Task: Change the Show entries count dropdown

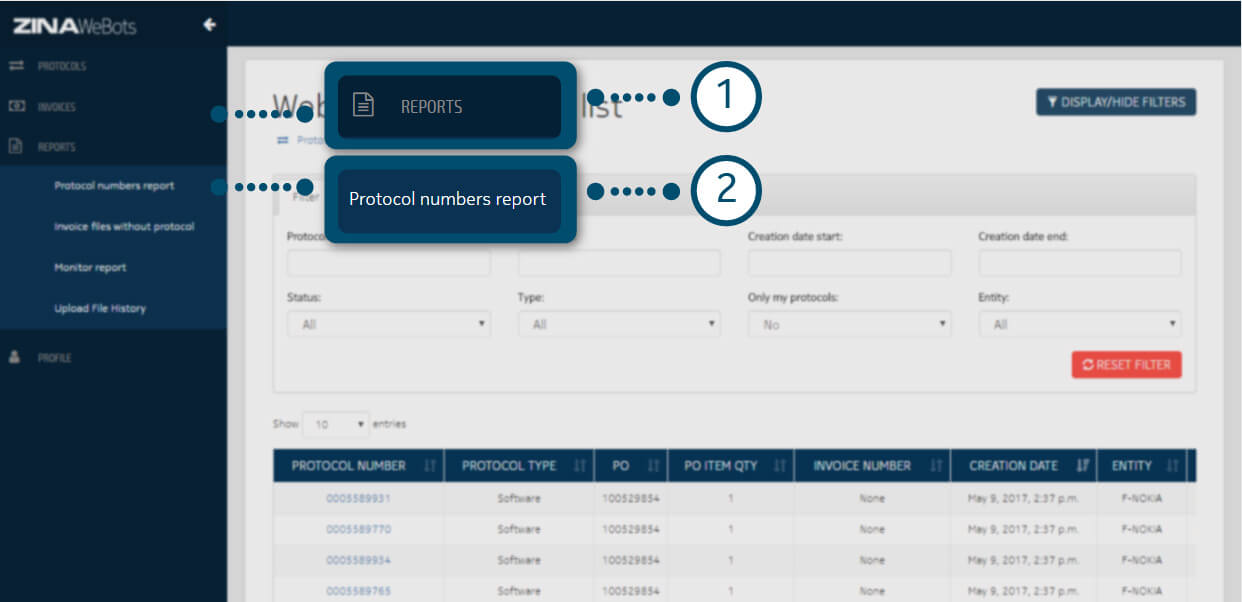Action: click(336, 424)
